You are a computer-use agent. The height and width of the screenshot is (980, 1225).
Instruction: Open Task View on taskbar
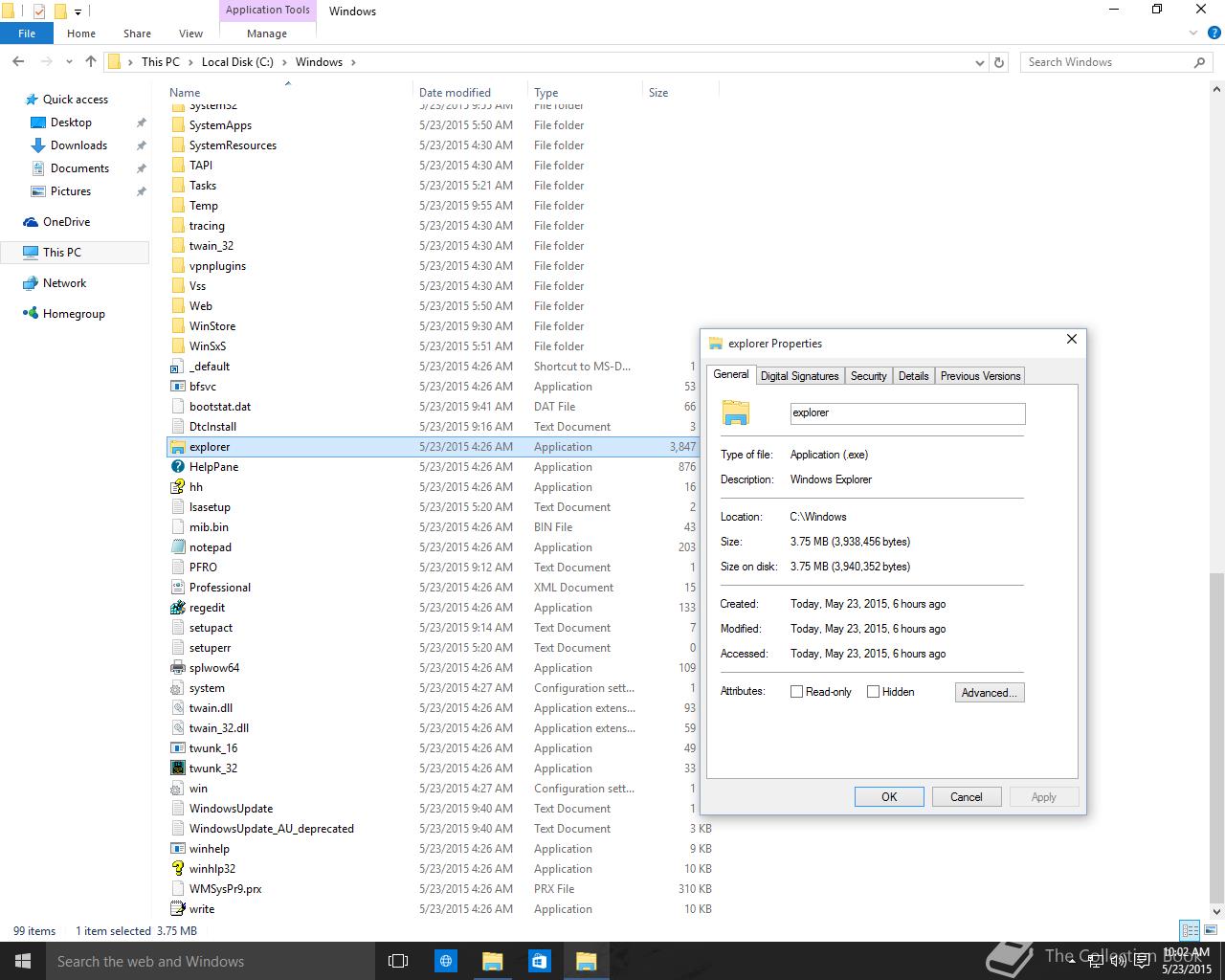(398, 961)
